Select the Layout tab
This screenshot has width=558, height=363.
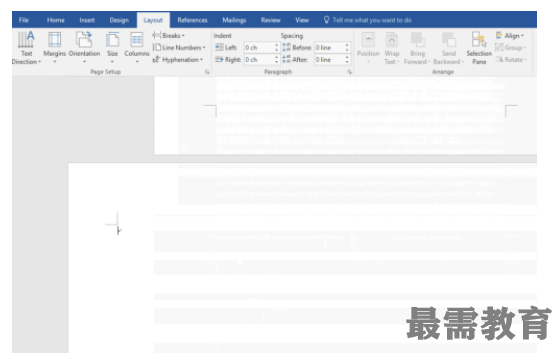tap(153, 20)
